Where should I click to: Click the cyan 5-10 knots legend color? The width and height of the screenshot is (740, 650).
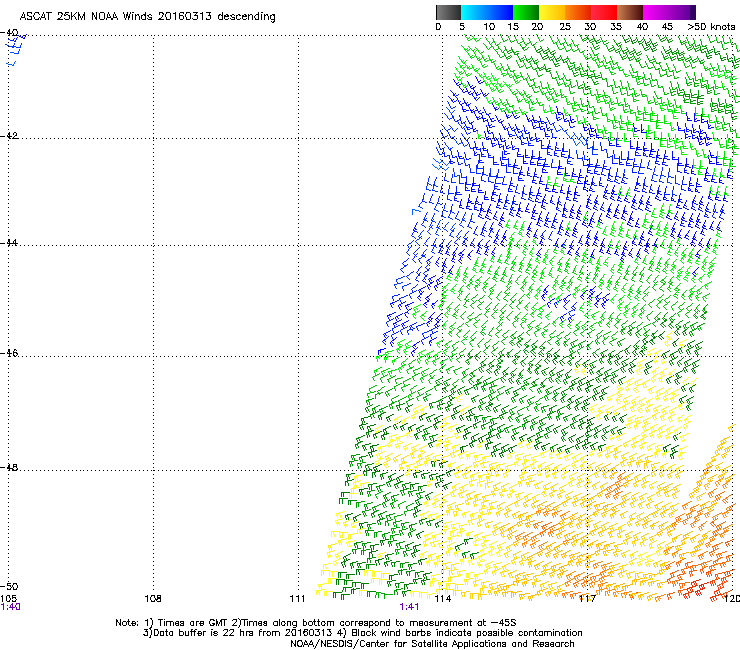pyautogui.click(x=474, y=12)
